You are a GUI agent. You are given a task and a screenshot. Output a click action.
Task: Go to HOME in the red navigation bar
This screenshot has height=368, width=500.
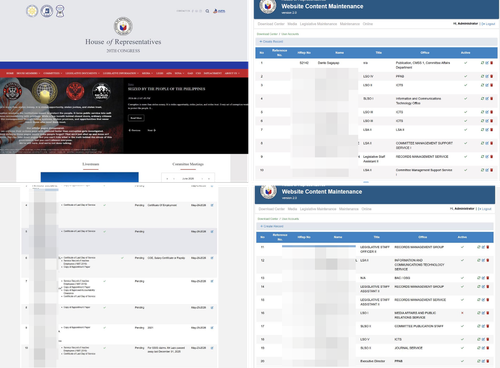[x=10, y=73]
